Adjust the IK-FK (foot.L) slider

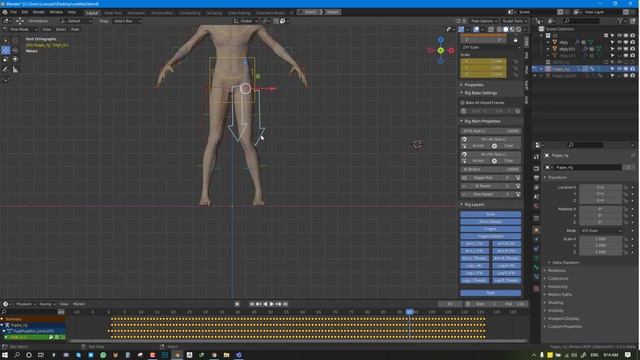[x=491, y=131]
